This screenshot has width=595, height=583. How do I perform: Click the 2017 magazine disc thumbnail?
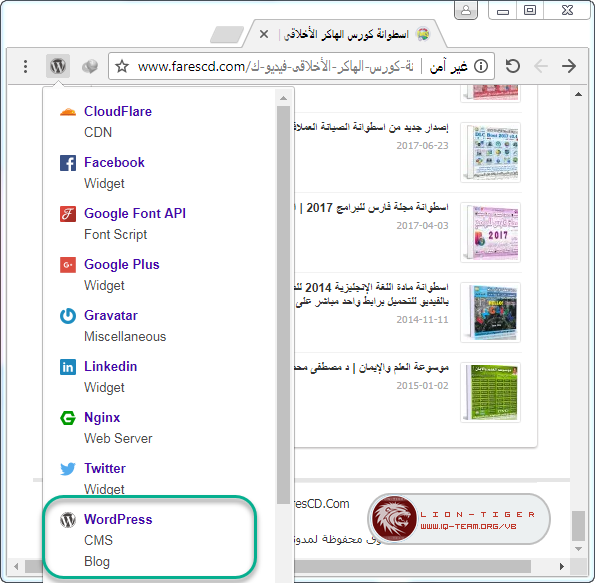click(x=490, y=232)
